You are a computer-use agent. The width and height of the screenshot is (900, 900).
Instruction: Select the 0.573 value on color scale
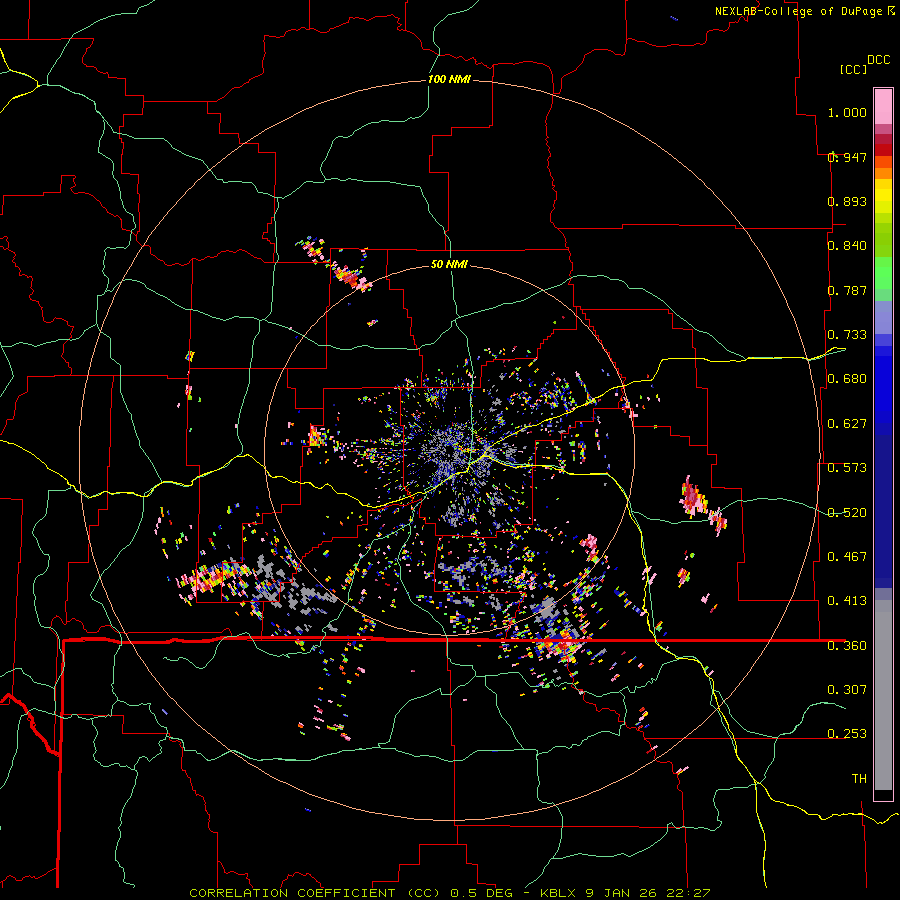[x=847, y=468]
